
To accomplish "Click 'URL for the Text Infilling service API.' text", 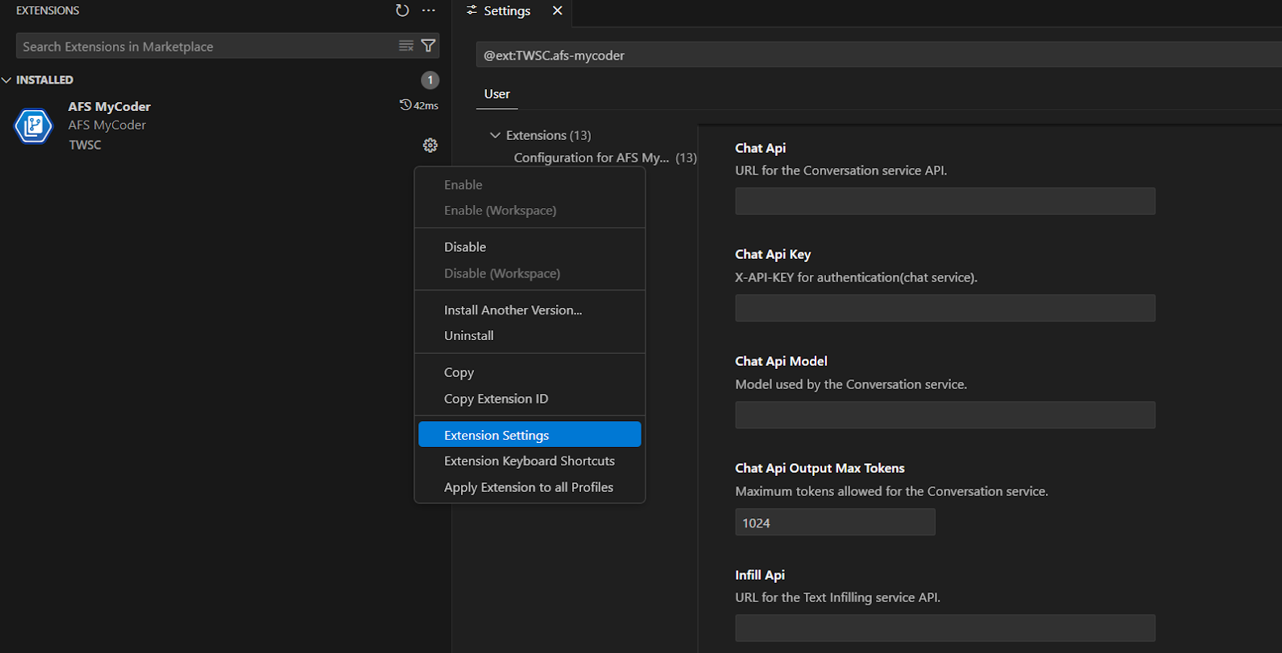I will coord(838,597).
